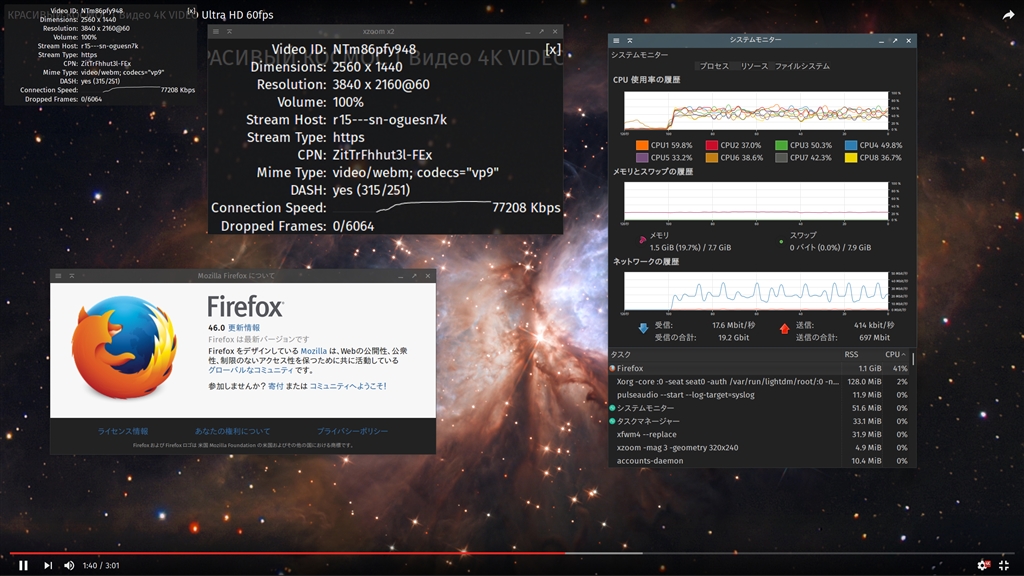1024x576 pixels.
Task: Click the blue 受信 download arrow icon
Action: pyautogui.click(x=643, y=328)
